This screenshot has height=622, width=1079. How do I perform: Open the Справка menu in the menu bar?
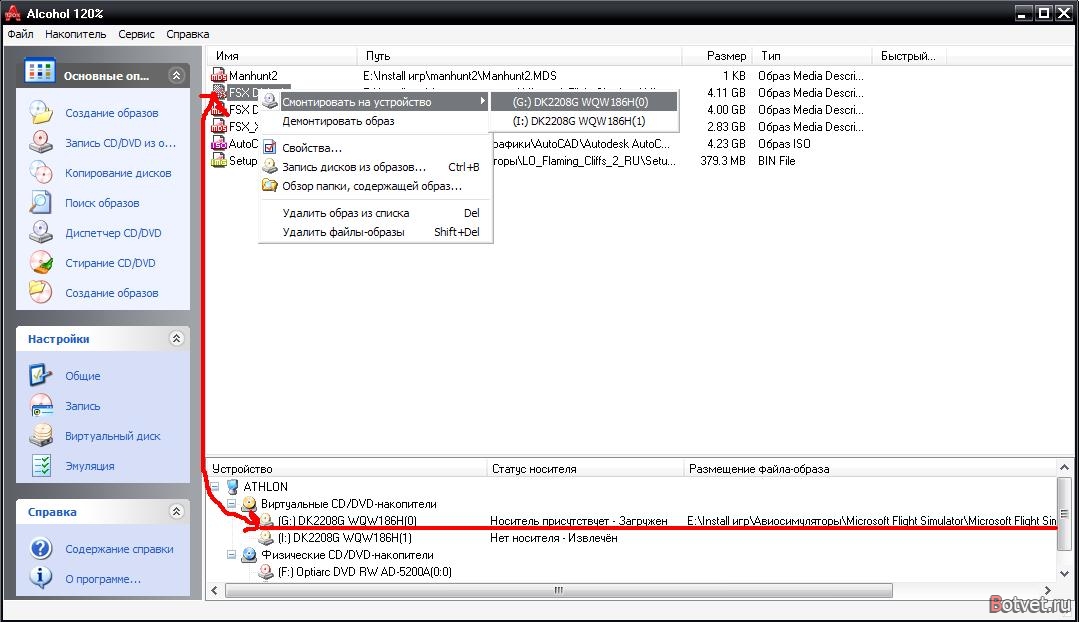coord(188,34)
